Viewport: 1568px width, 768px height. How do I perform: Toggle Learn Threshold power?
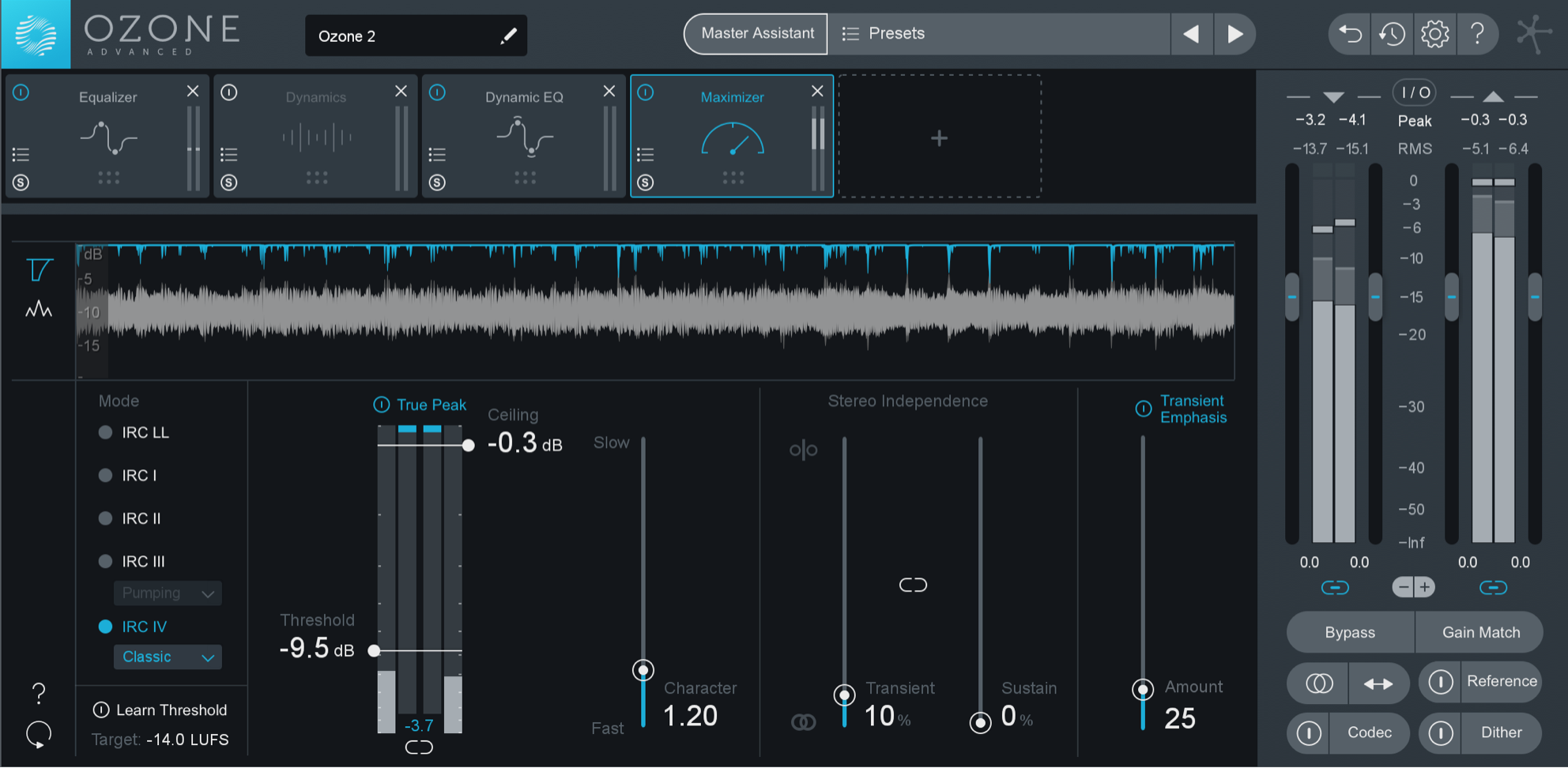point(101,710)
